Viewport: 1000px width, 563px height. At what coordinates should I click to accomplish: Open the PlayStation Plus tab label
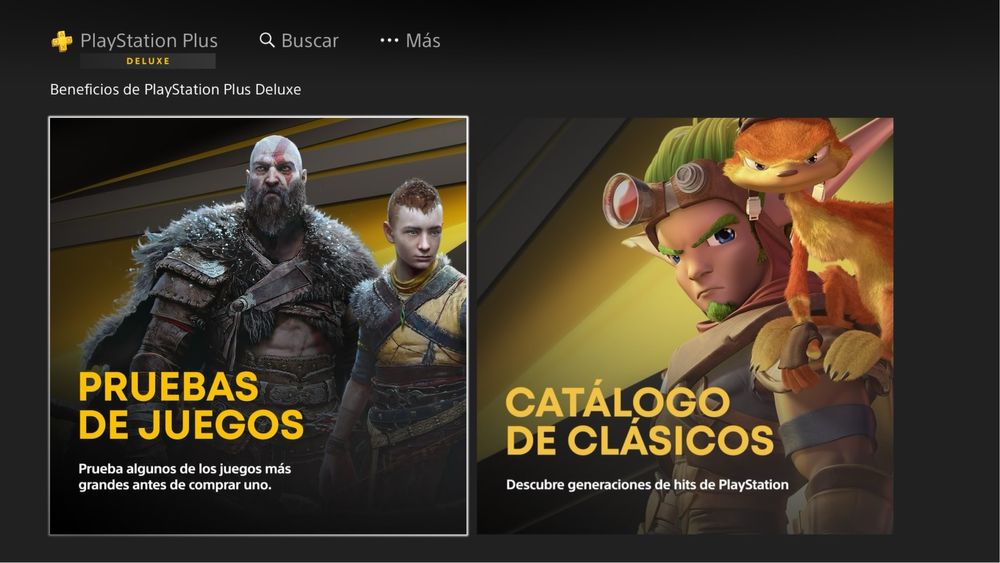(x=149, y=41)
